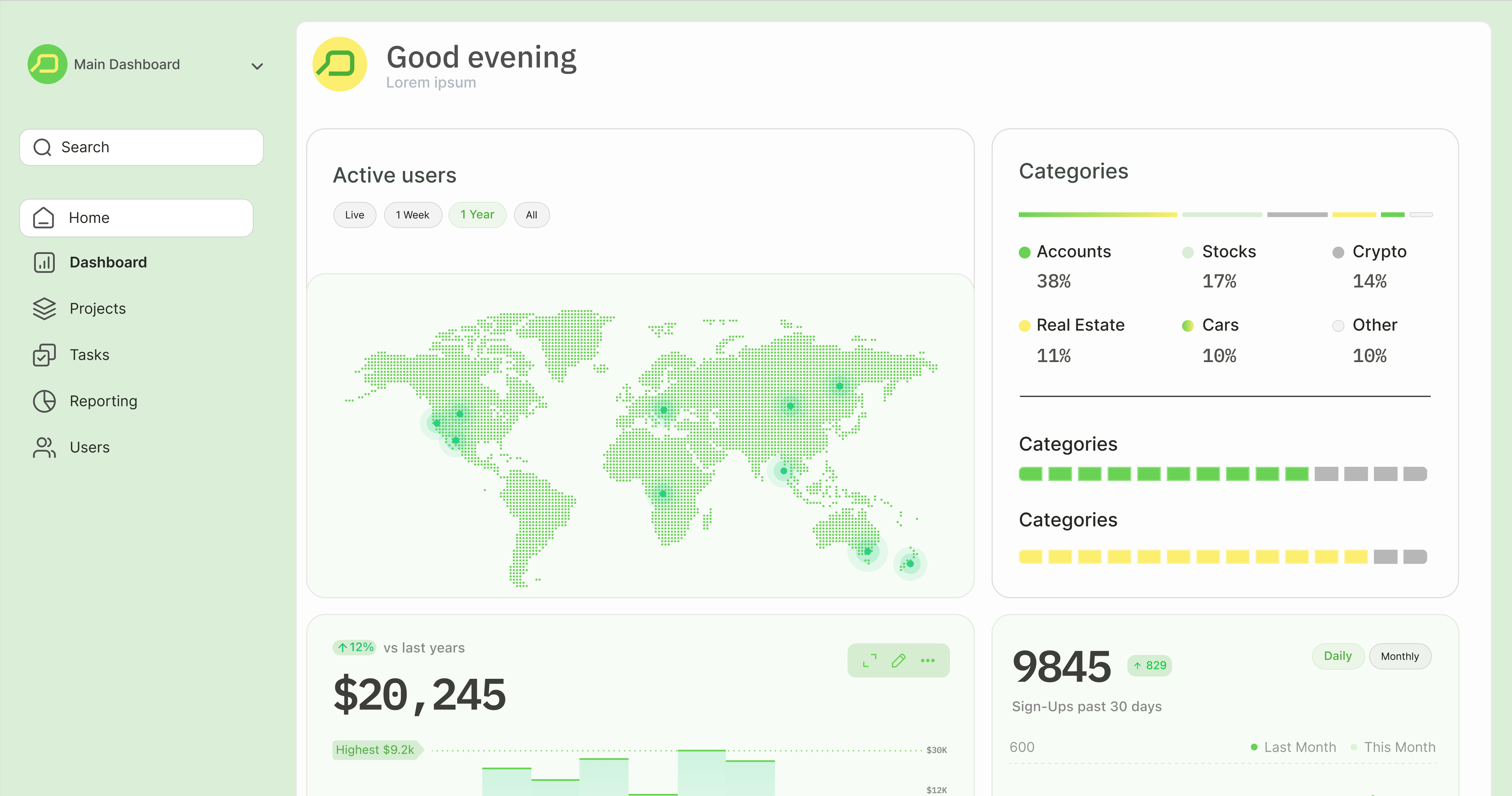Click the Highest $9.2k label tag
This screenshot has height=796, width=1512.
coord(376,750)
